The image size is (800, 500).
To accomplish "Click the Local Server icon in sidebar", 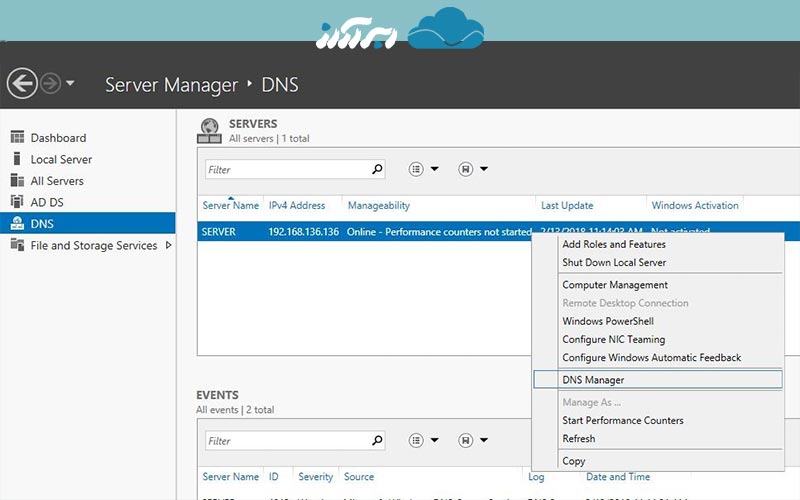I will coord(17,159).
